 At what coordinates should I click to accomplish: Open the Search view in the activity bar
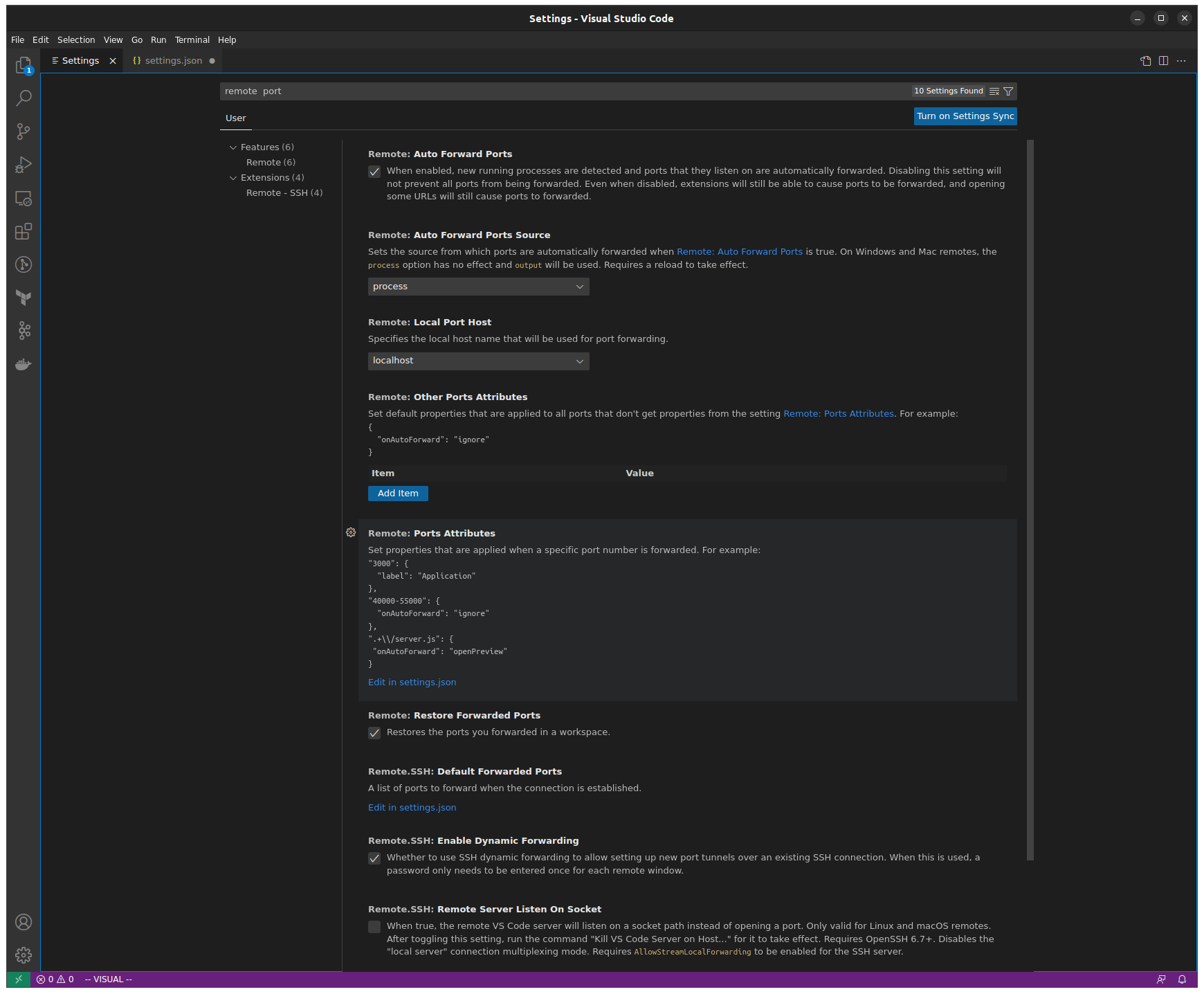pyautogui.click(x=24, y=98)
